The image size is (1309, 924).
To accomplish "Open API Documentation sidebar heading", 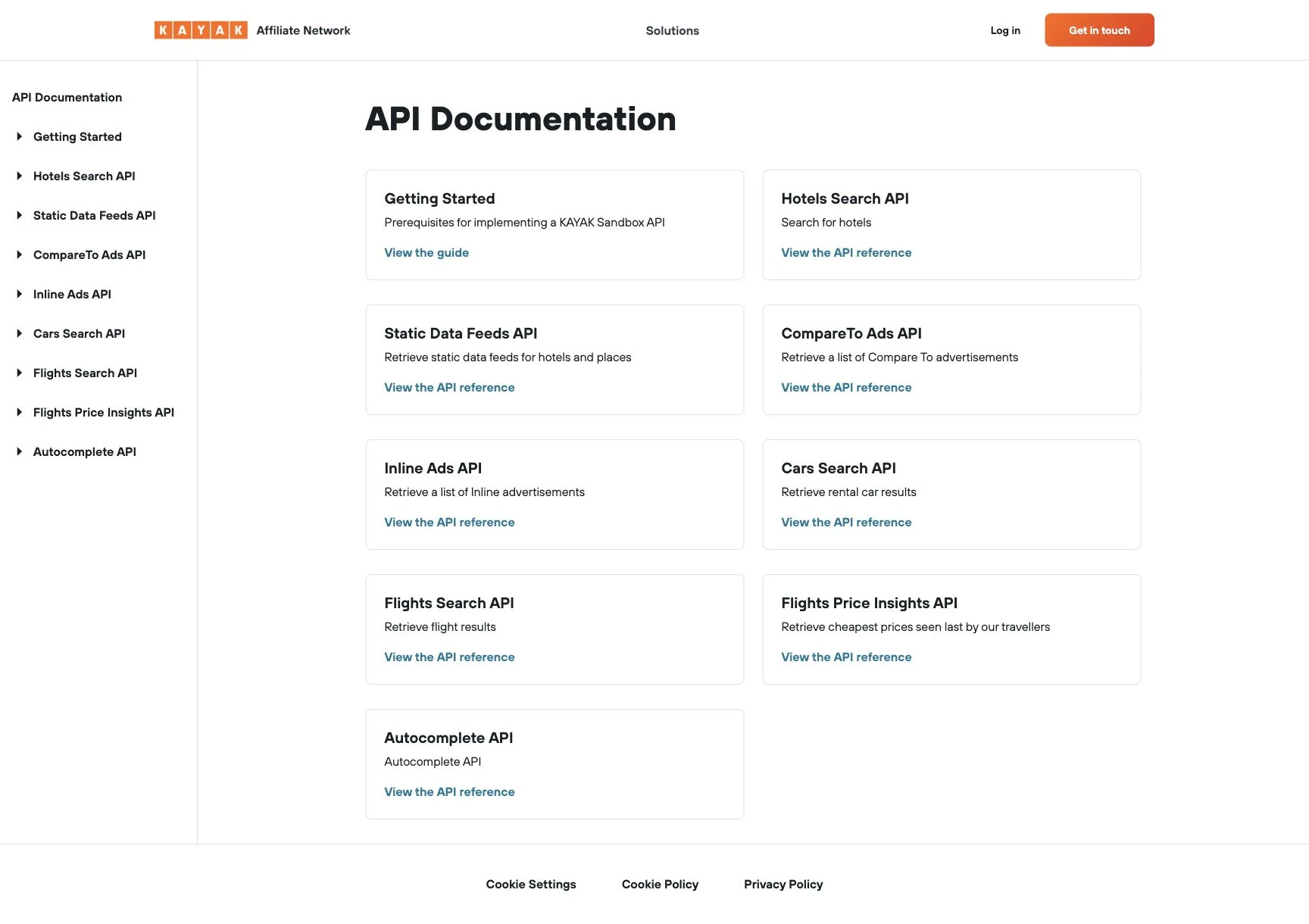I will coord(67,97).
